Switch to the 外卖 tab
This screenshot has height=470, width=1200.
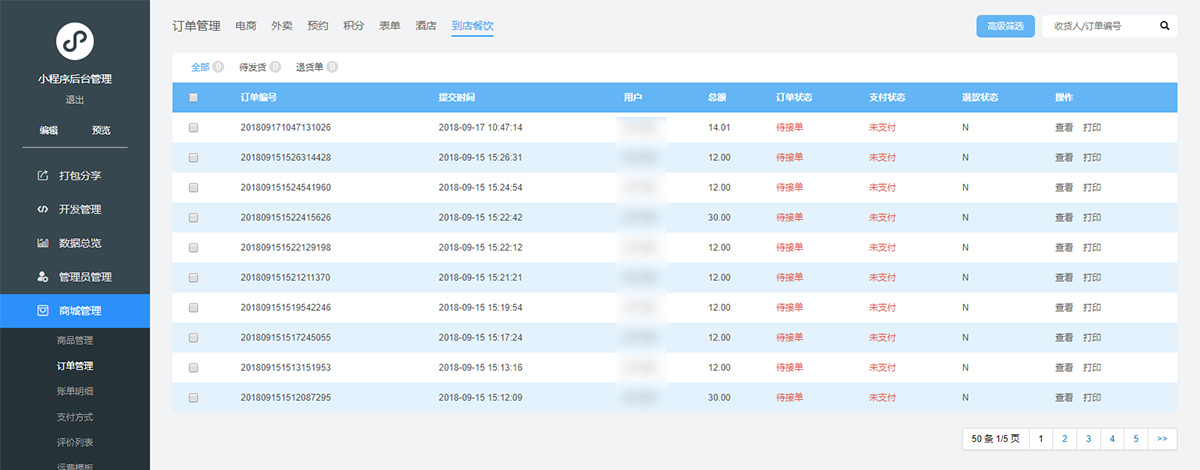282,26
